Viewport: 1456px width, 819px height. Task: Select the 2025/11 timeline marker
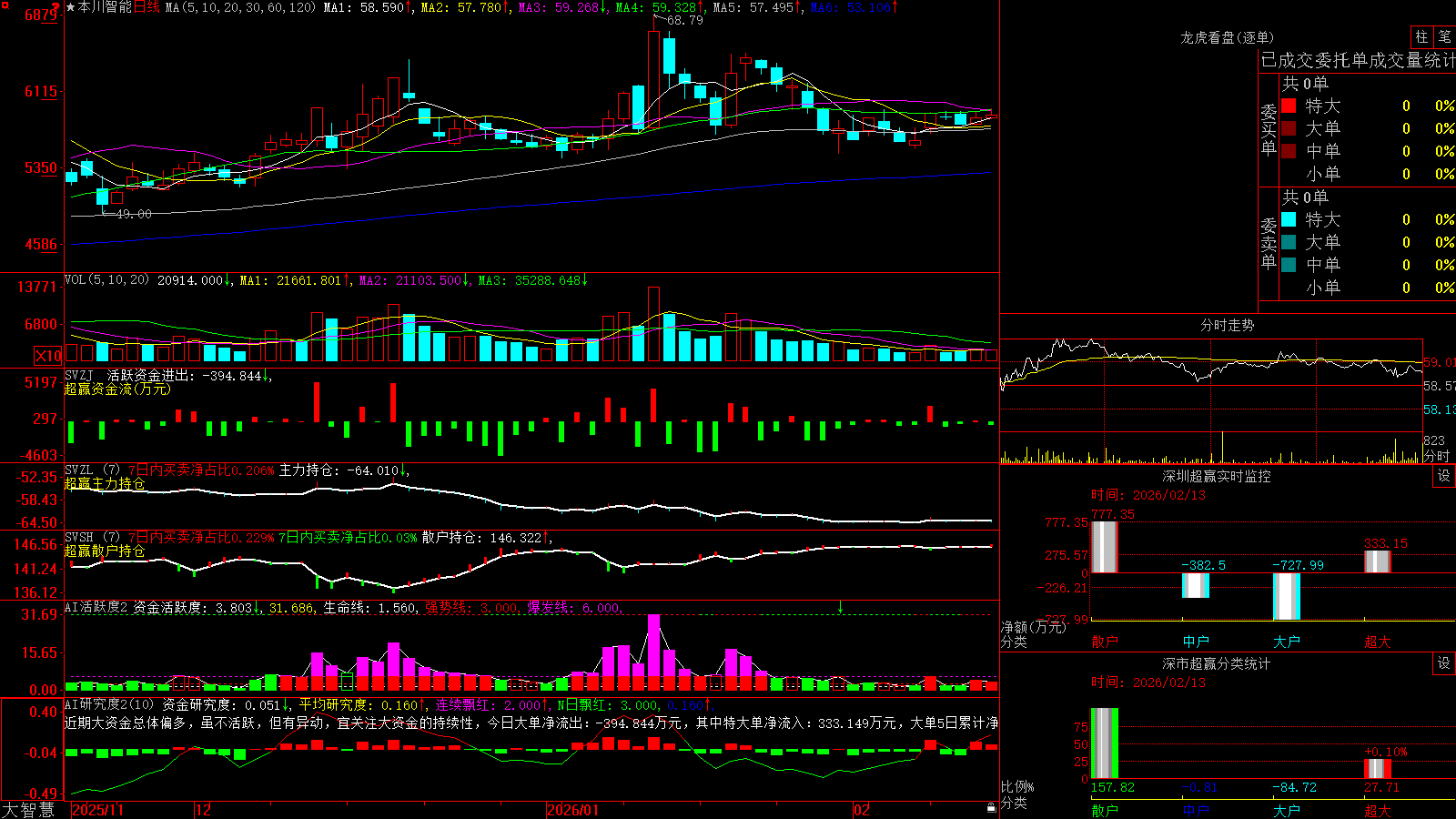(x=97, y=810)
